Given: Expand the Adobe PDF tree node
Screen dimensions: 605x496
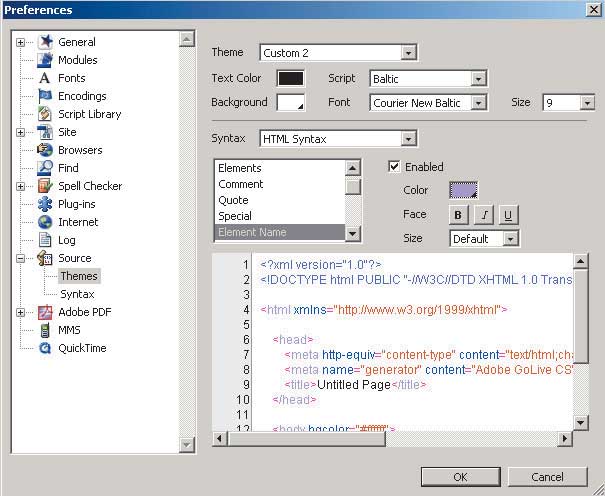Looking at the screenshot, I should click(x=20, y=312).
